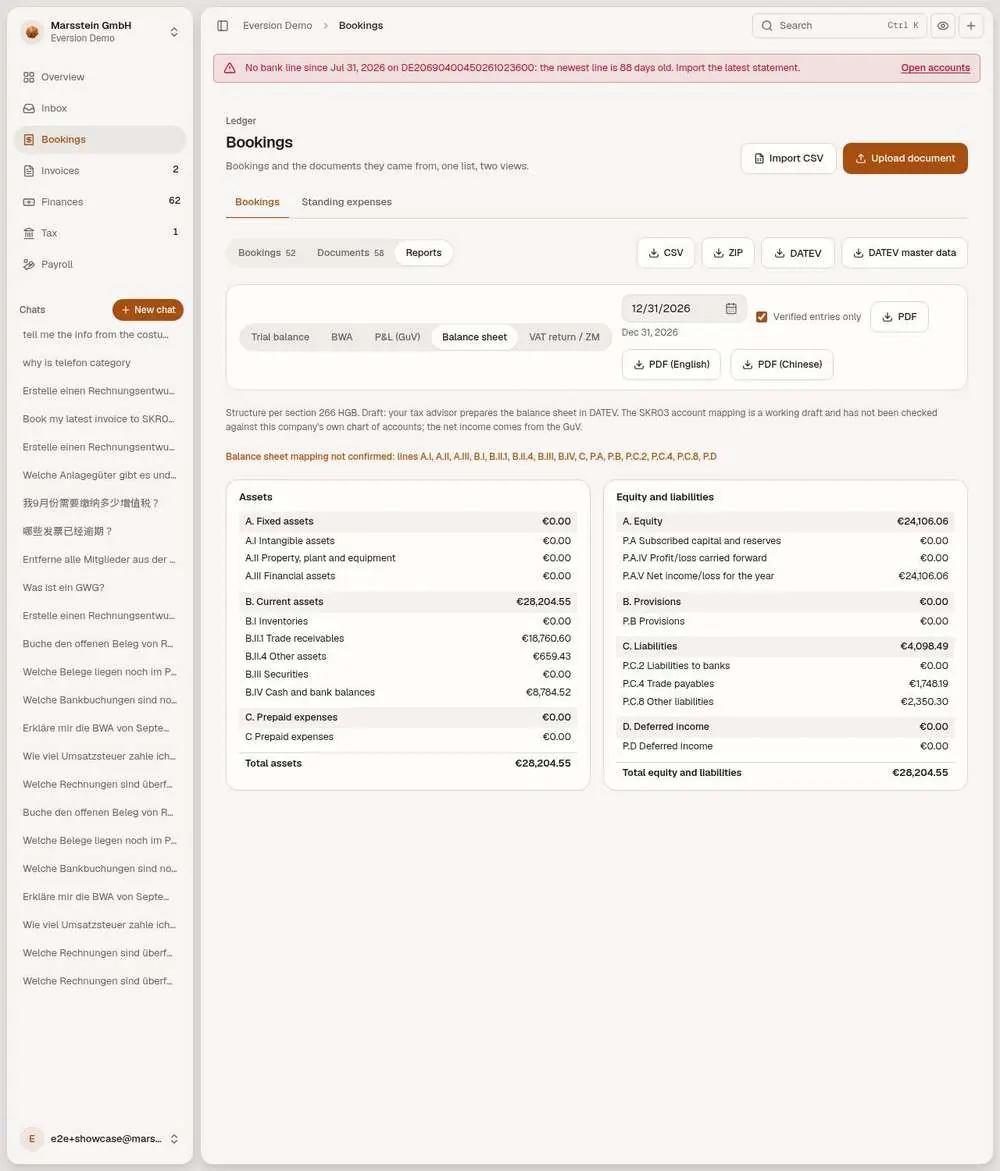Screen dimensions: 1000x1171
Task: Click the plus icon in top bar
Action: point(971,25)
